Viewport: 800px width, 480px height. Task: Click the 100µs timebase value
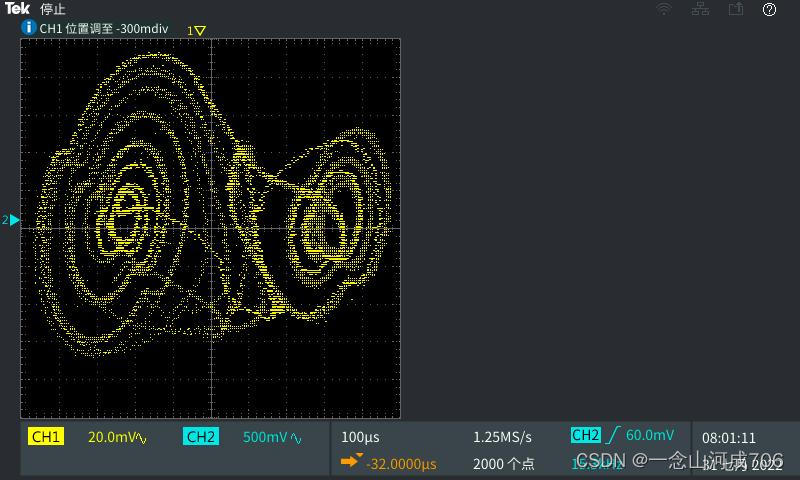coord(360,437)
